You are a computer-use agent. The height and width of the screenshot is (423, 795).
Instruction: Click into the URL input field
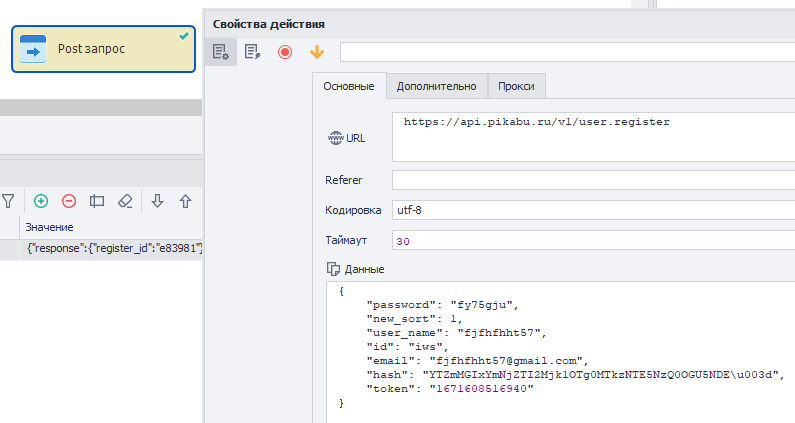[x=592, y=136]
